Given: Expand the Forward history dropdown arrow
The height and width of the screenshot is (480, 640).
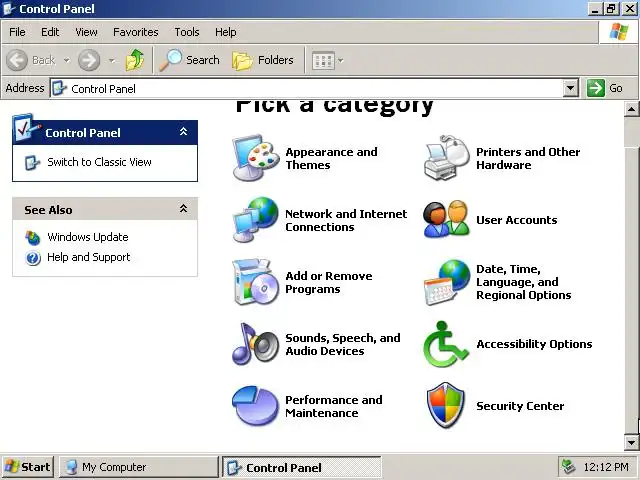Looking at the screenshot, I should click(x=111, y=61).
